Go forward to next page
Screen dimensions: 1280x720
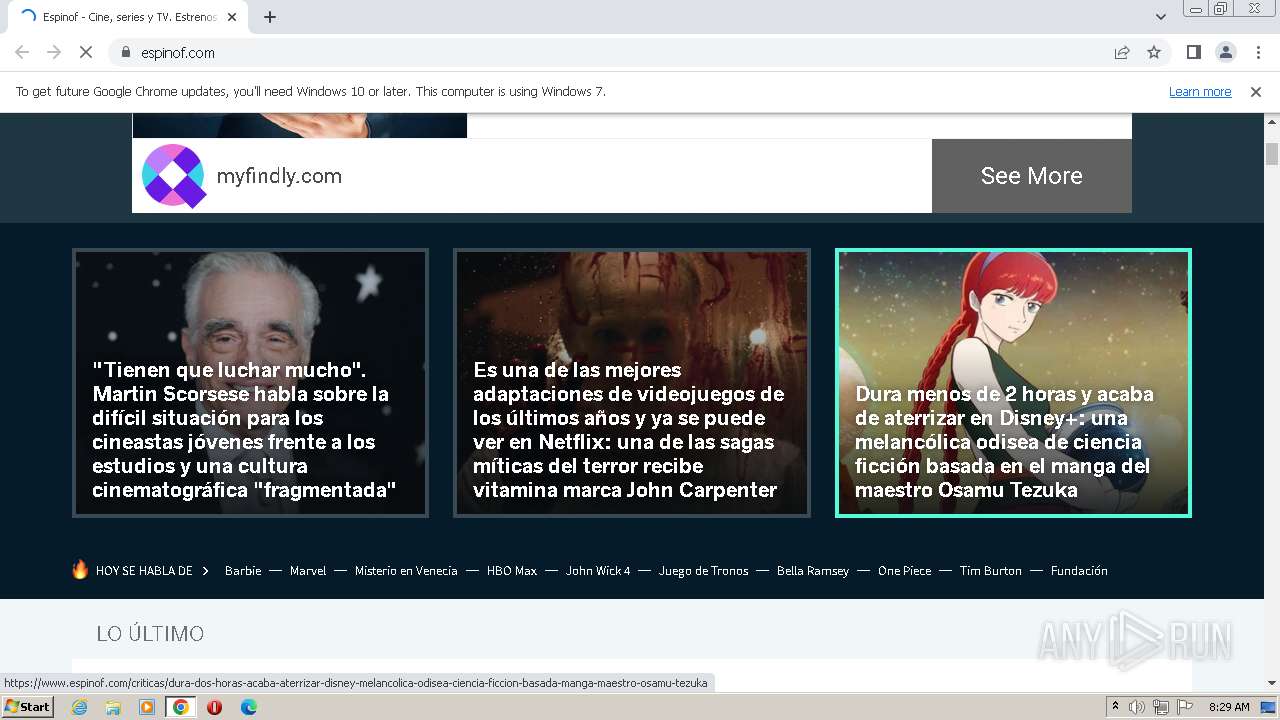pyautogui.click(x=54, y=52)
